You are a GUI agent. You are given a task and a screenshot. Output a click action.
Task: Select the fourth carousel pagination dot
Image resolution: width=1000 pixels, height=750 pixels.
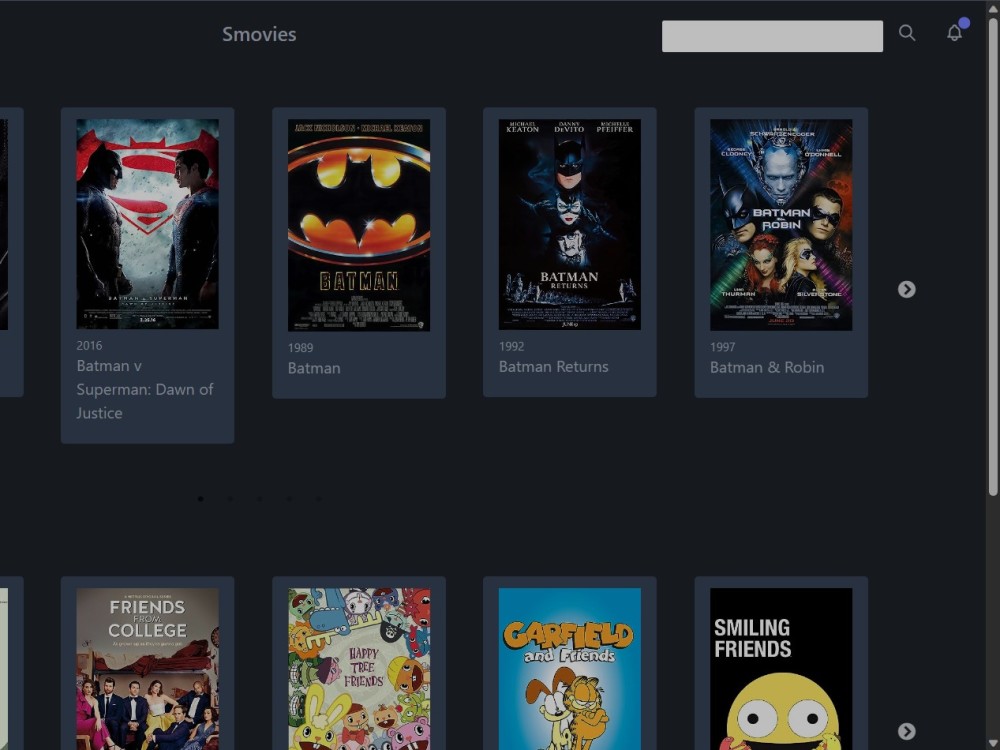[x=290, y=499]
